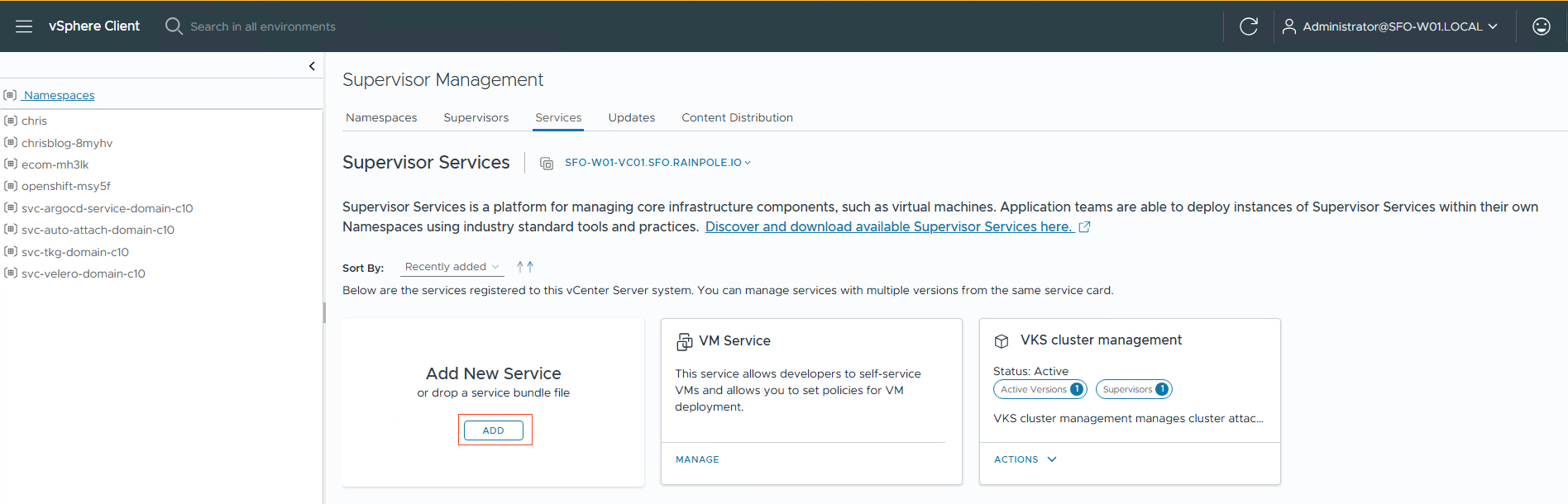Open the Administrator user account dropdown
Image resolution: width=1568 pixels, height=504 pixels.
1390,26
